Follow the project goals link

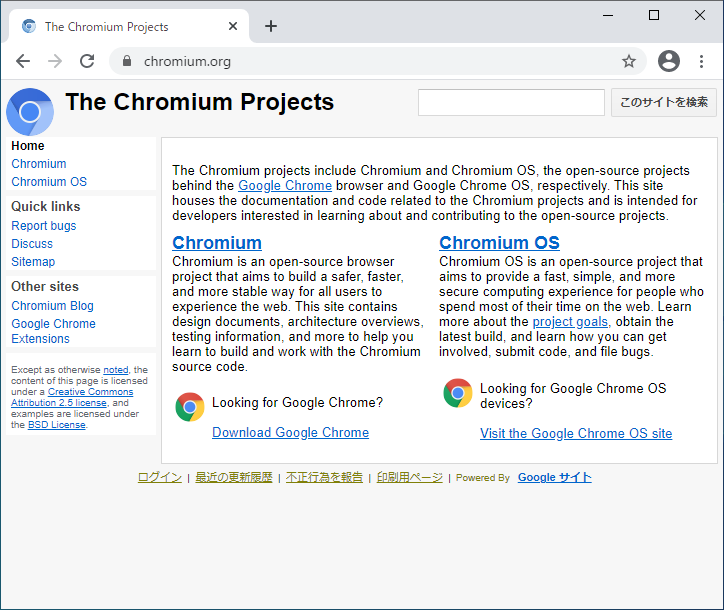[570, 322]
